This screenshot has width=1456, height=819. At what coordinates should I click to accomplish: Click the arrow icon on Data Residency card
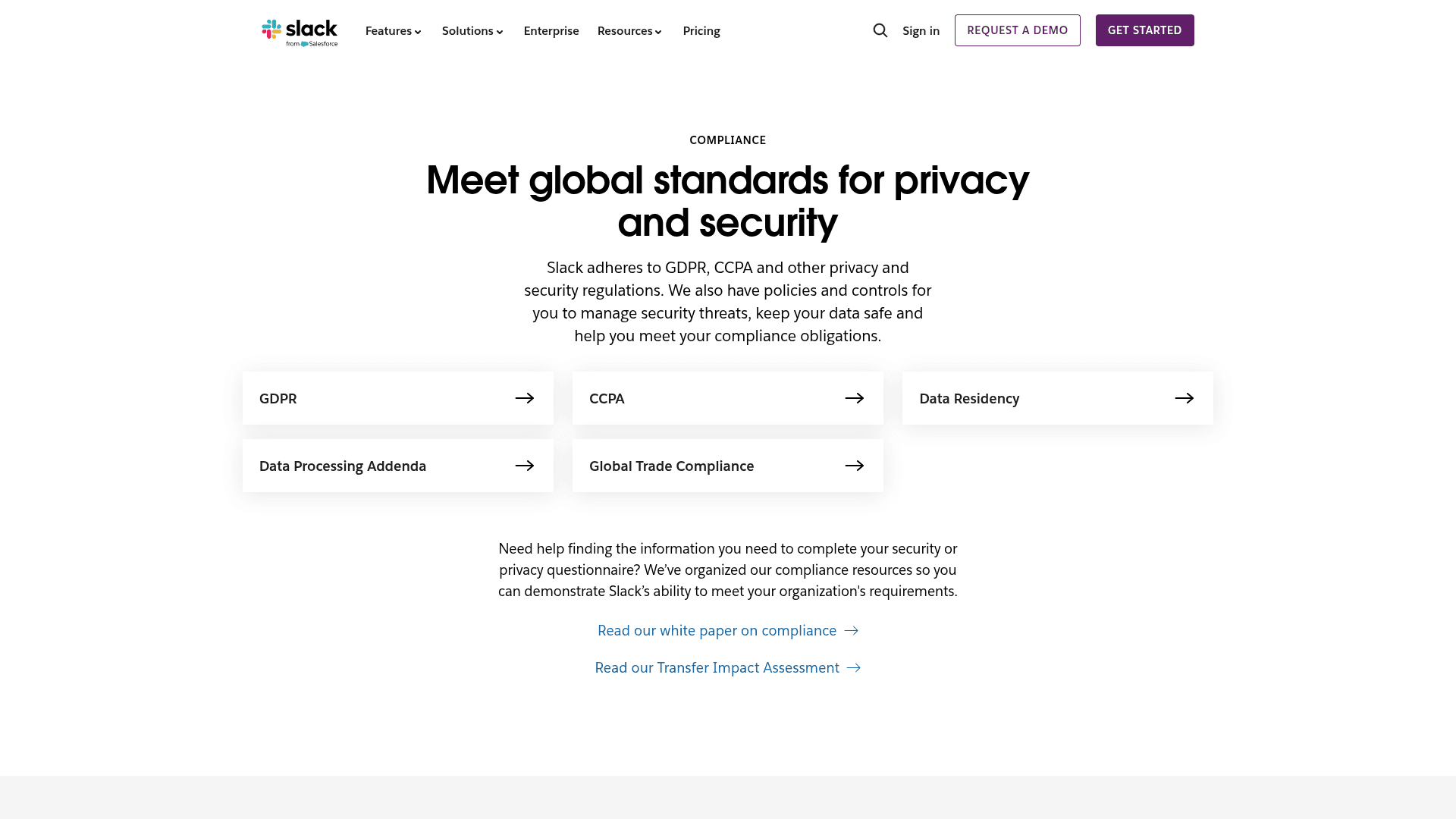pyautogui.click(x=1185, y=397)
